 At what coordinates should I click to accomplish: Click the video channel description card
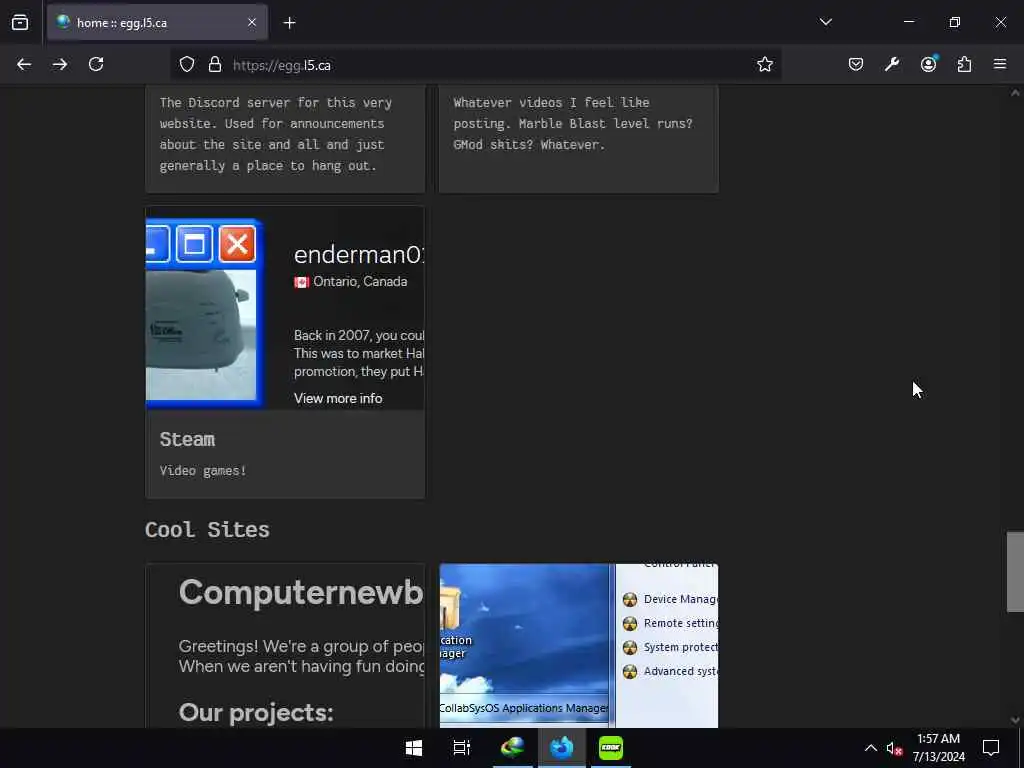coord(579,138)
